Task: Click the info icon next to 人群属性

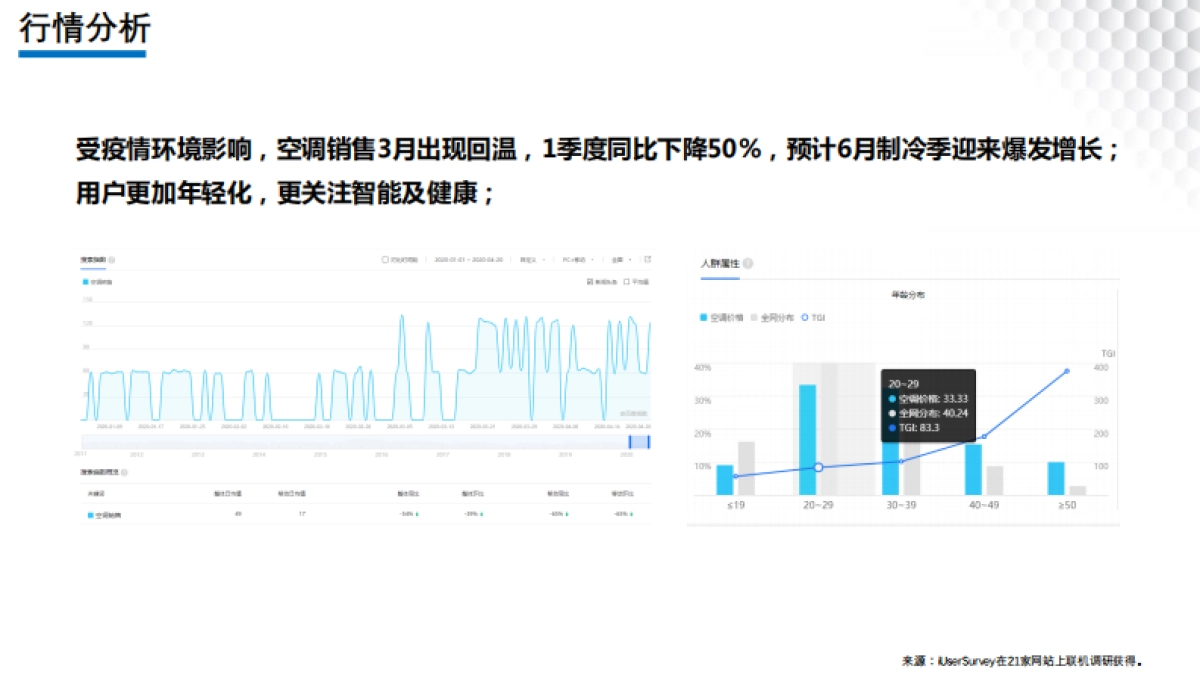Action: pos(747,264)
